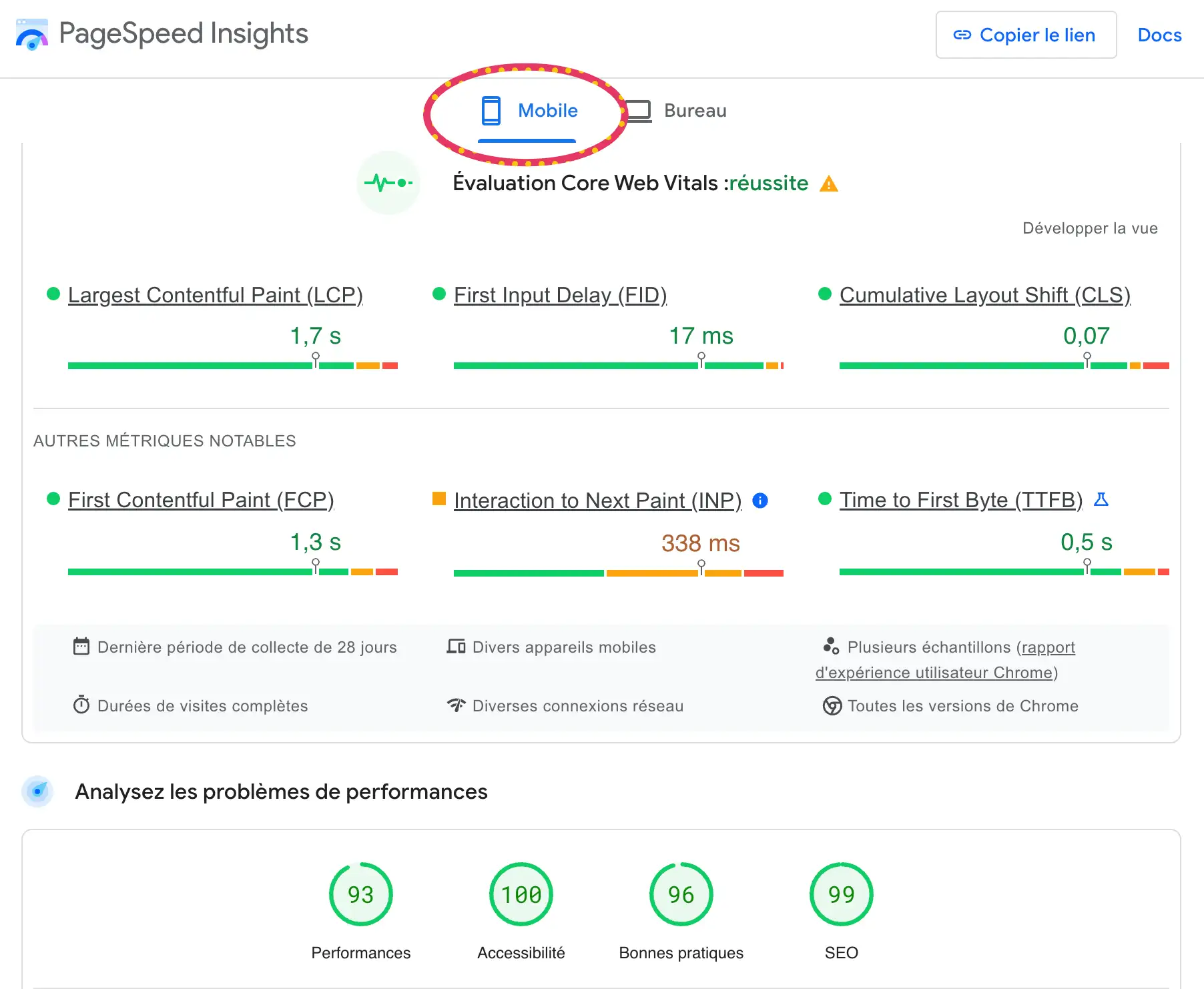Click the Accessibilité score gauge 100
Image resolution: width=1204 pixels, height=989 pixels.
521,894
